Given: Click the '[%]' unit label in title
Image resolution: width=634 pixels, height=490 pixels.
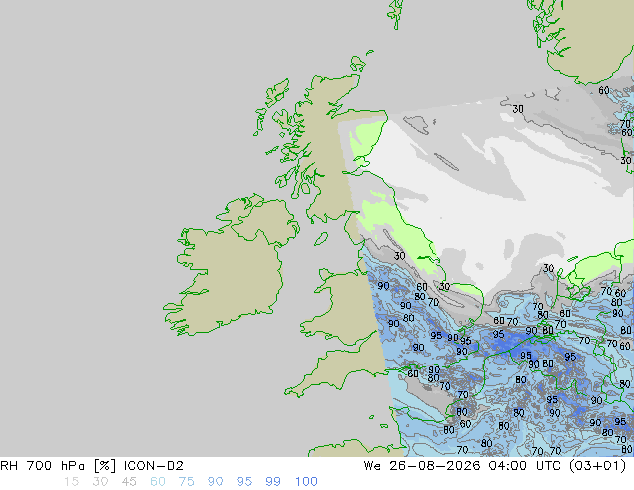Looking at the screenshot, I should (104, 466).
